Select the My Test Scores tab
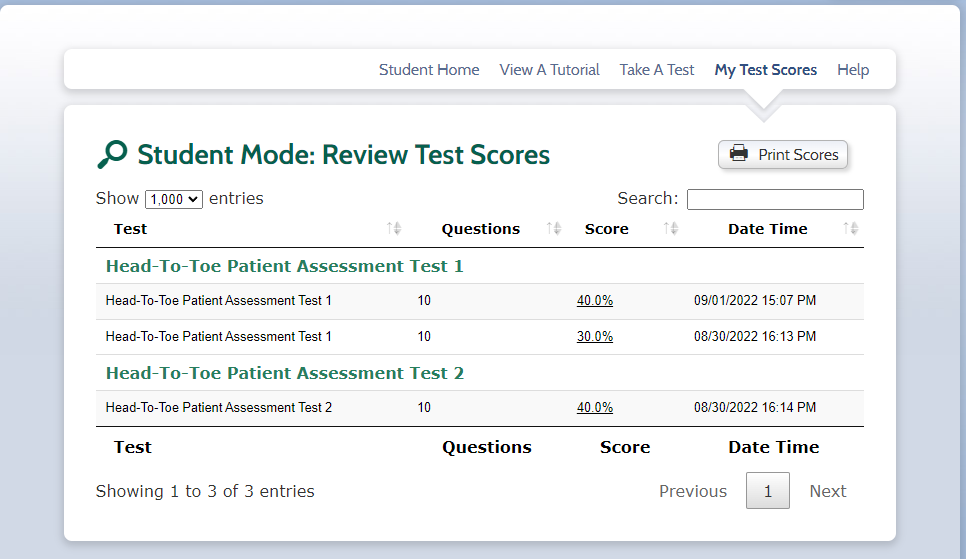 coord(765,70)
